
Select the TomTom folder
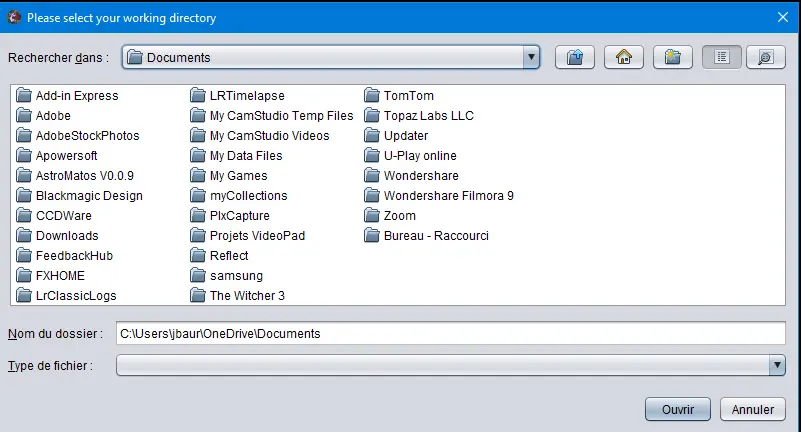399,95
